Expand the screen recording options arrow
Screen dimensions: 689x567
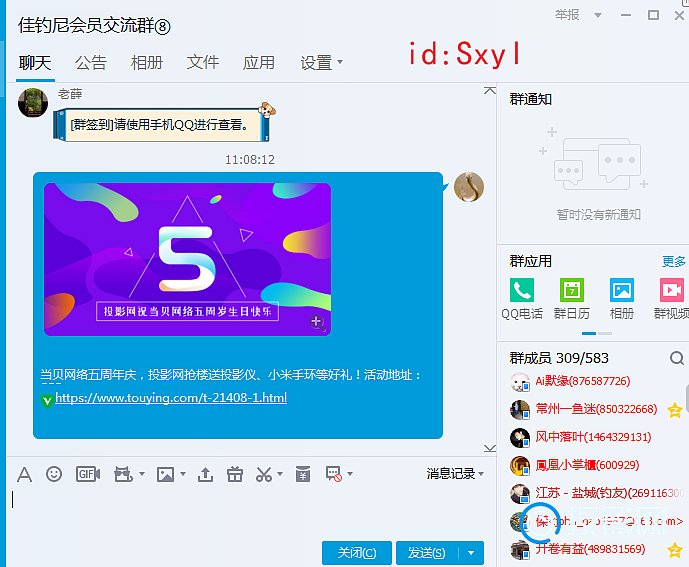141,474
